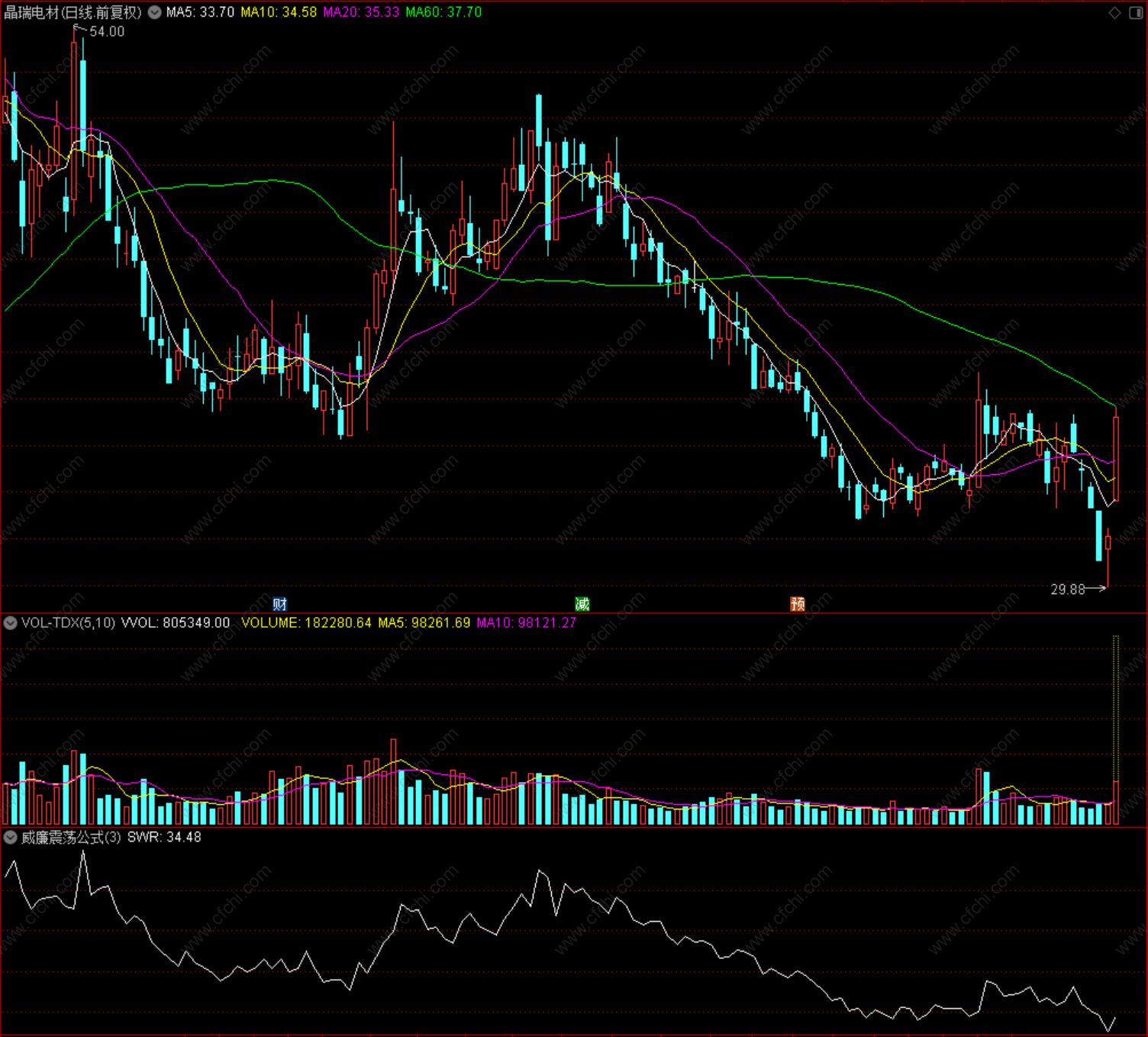Select the MA5: 33.70 price average label
The image size is (1148, 1037).
point(200,12)
